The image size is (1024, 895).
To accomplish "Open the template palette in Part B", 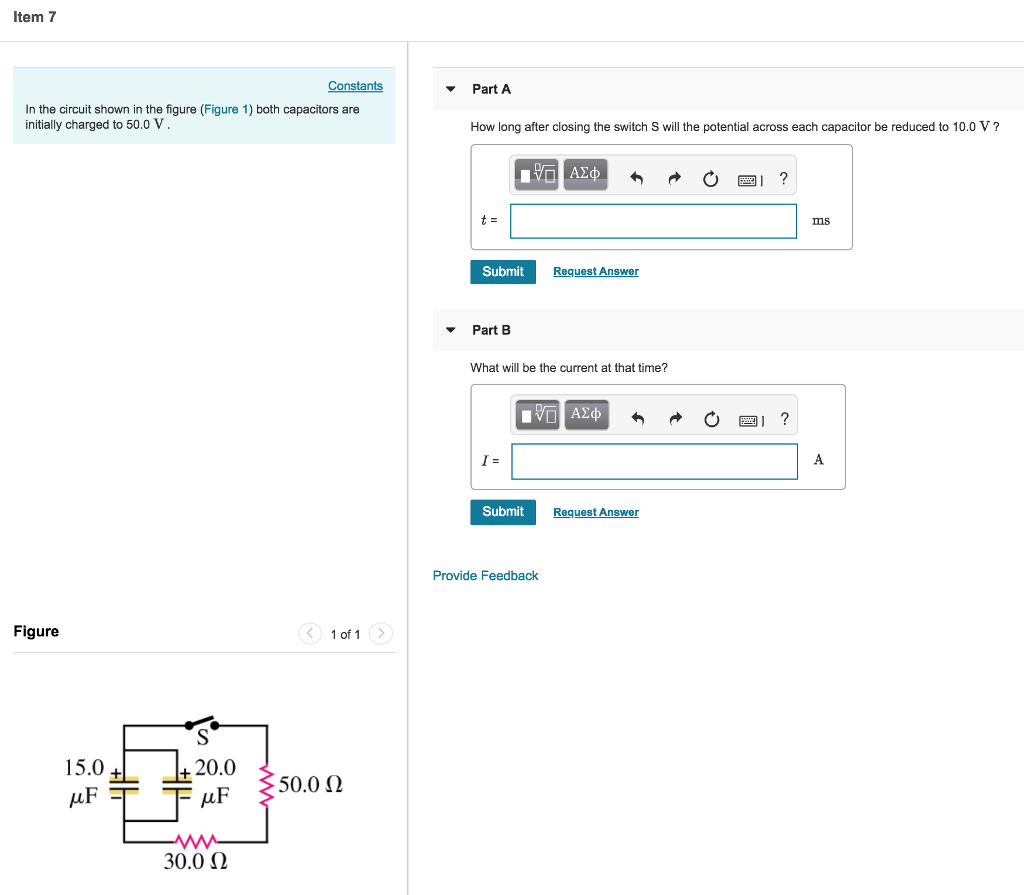I will click(x=537, y=415).
